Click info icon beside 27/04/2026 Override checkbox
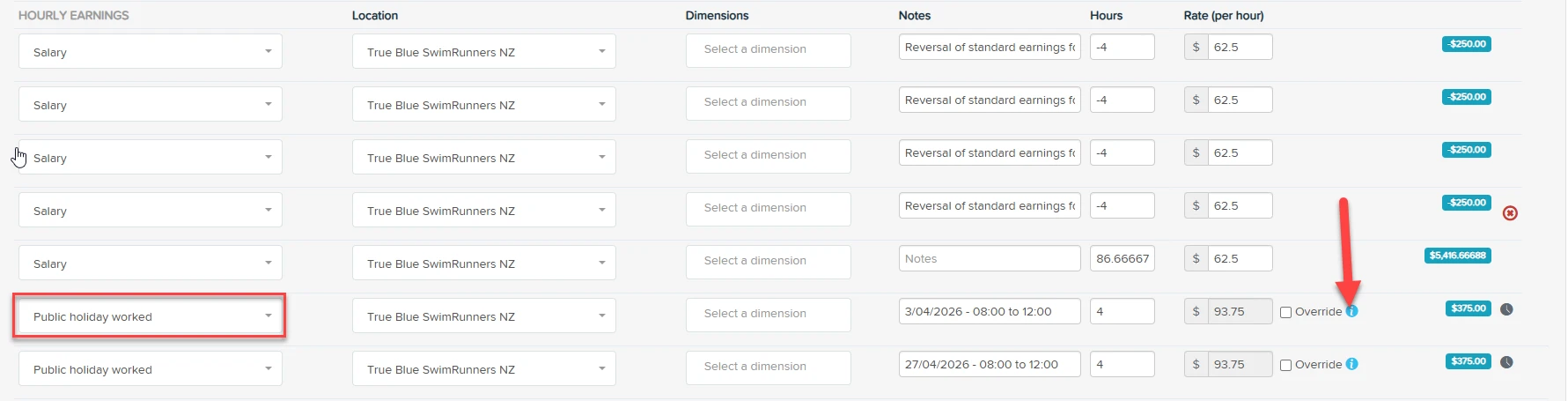This screenshot has width=1568, height=401. [1352, 364]
